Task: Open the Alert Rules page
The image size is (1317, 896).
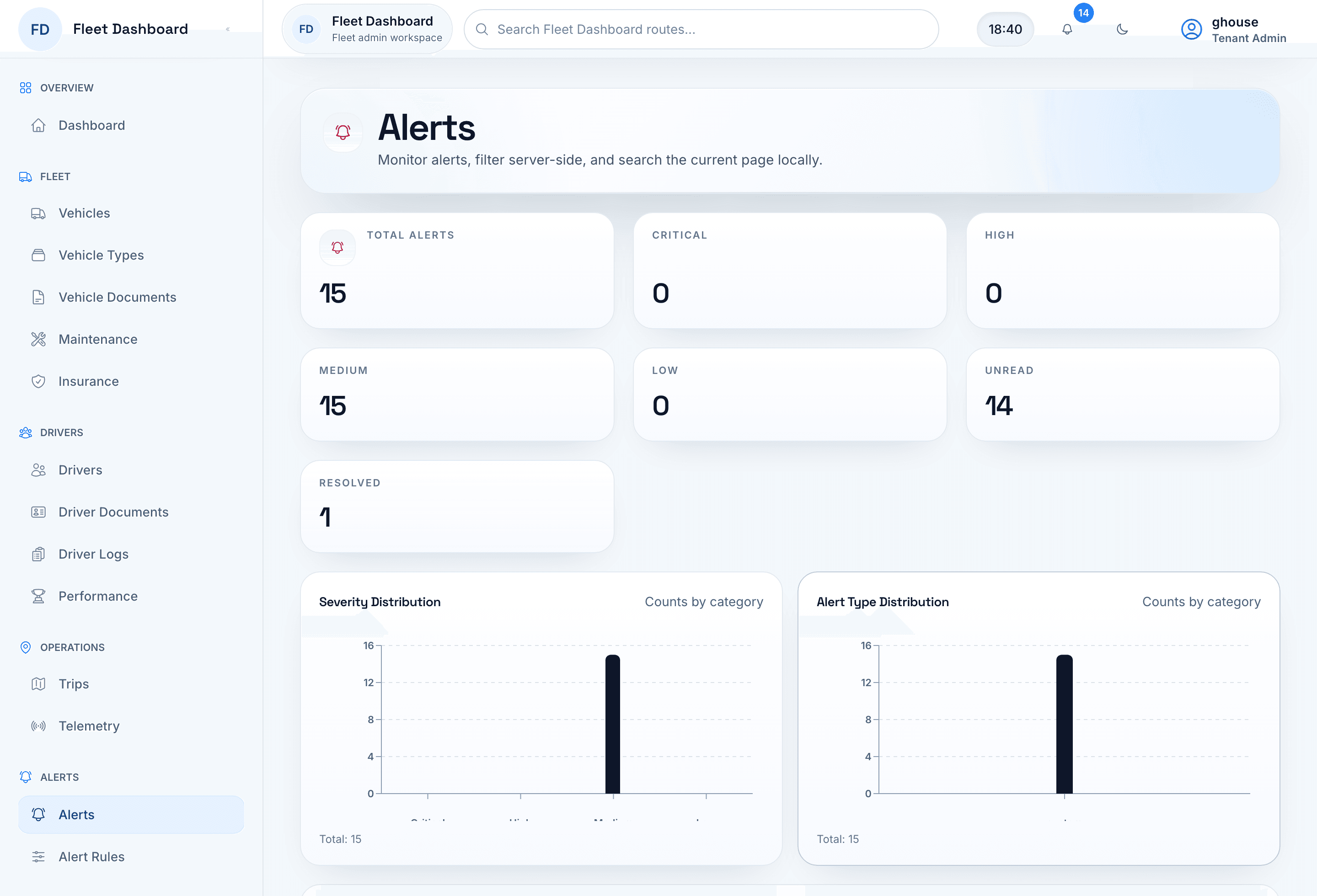Action: [x=131, y=856]
